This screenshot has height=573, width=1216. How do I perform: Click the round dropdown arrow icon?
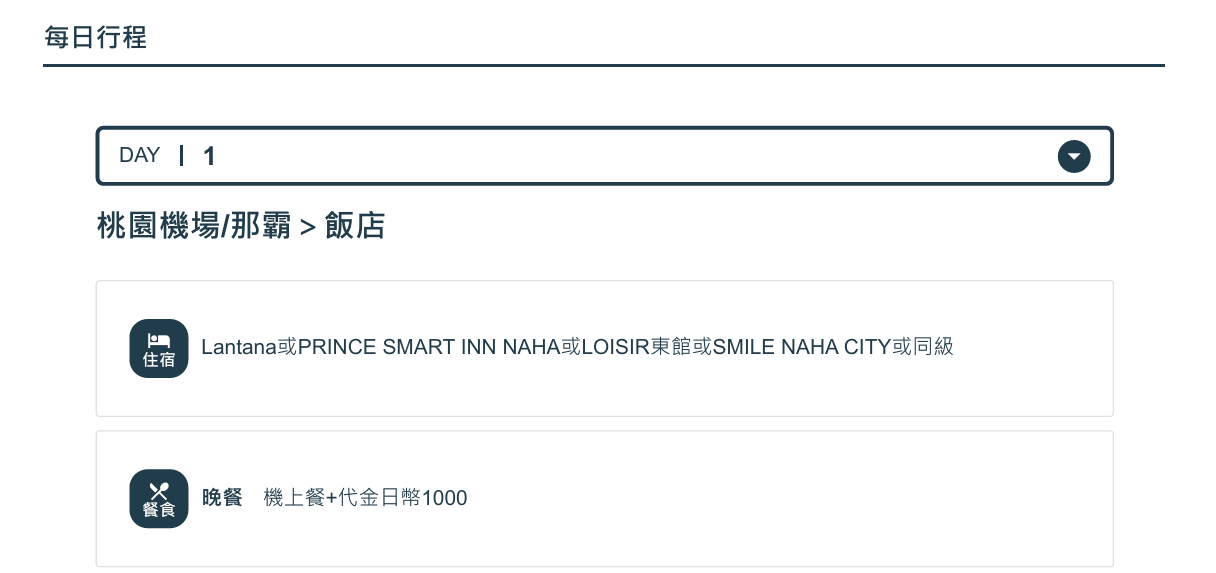click(x=1074, y=156)
